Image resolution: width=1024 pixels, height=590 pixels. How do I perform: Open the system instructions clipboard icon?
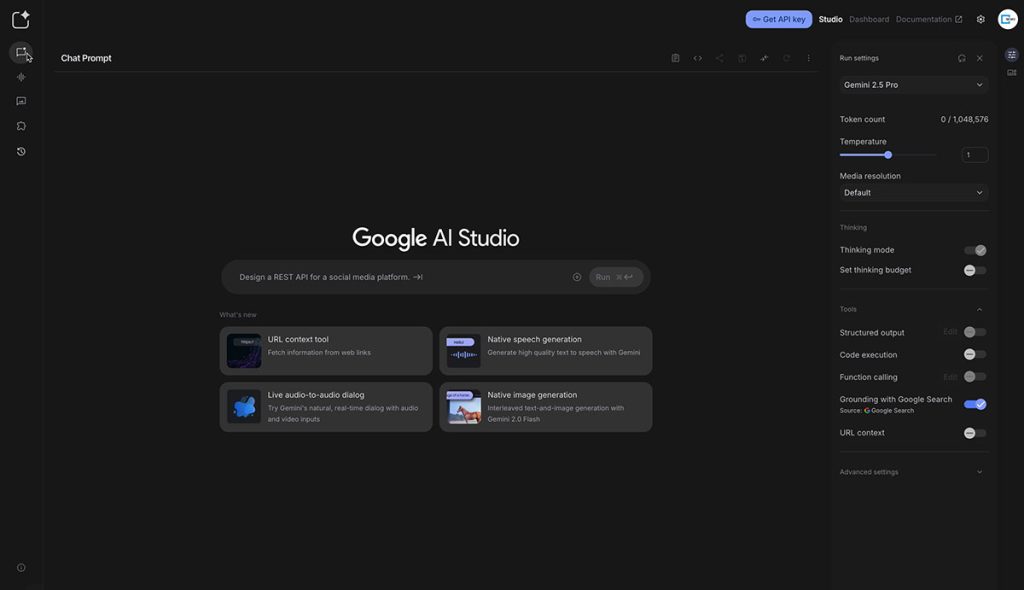(x=675, y=58)
